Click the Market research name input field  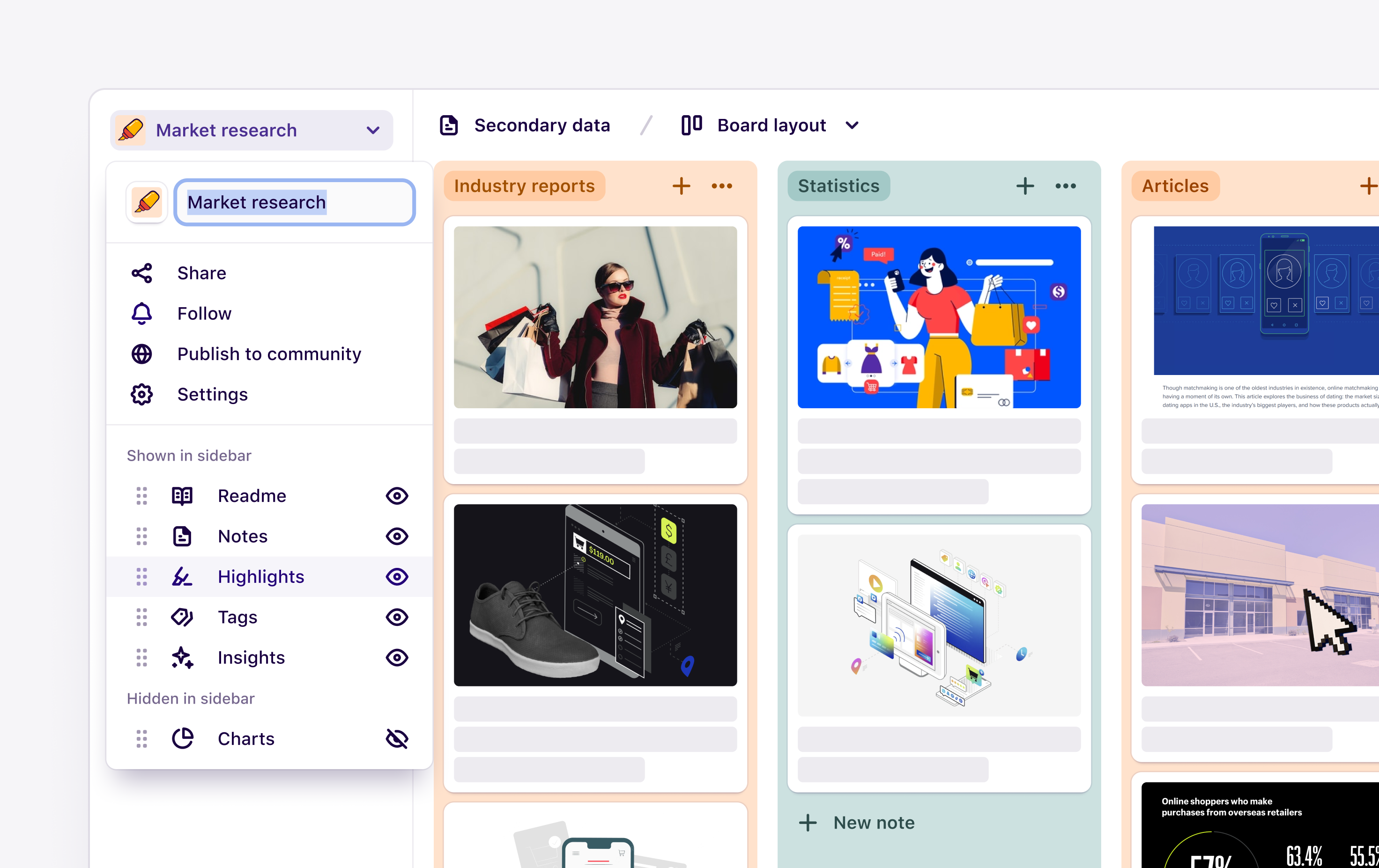tap(294, 202)
